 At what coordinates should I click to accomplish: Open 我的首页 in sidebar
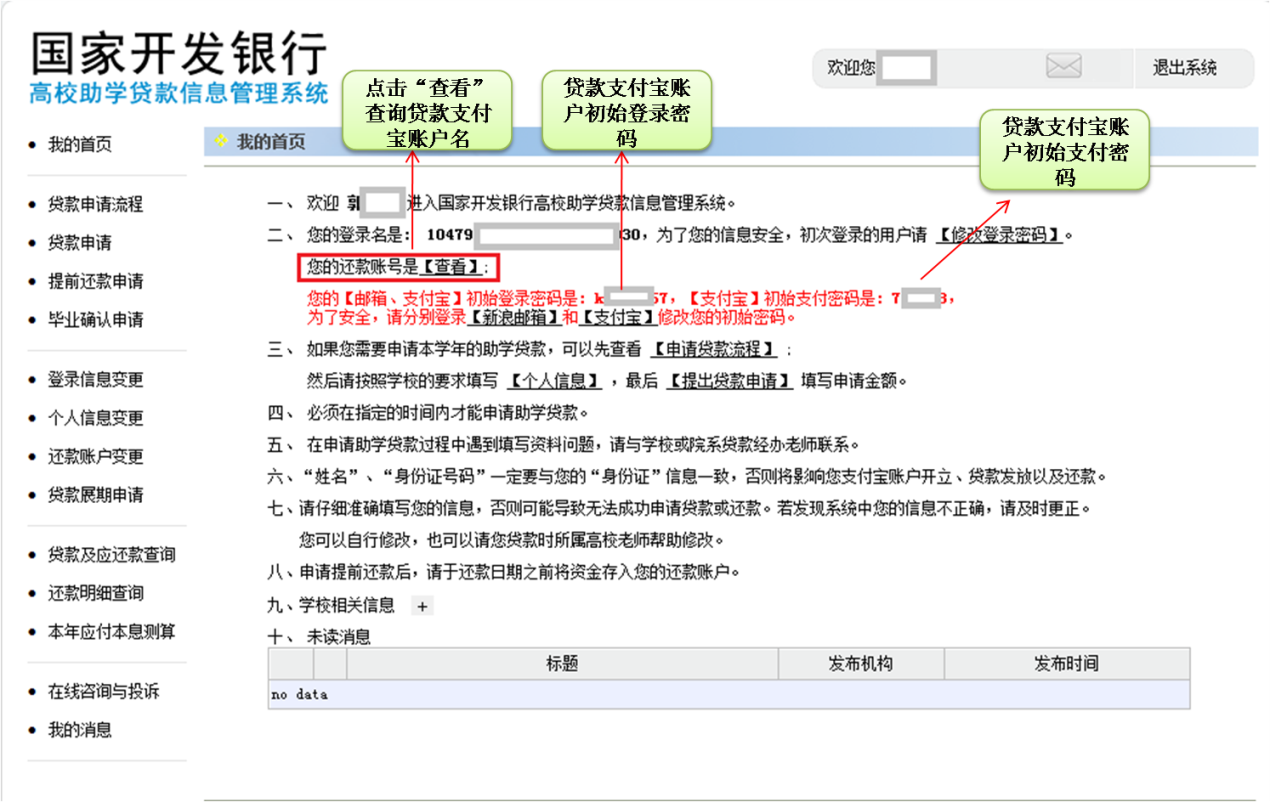coord(80,145)
